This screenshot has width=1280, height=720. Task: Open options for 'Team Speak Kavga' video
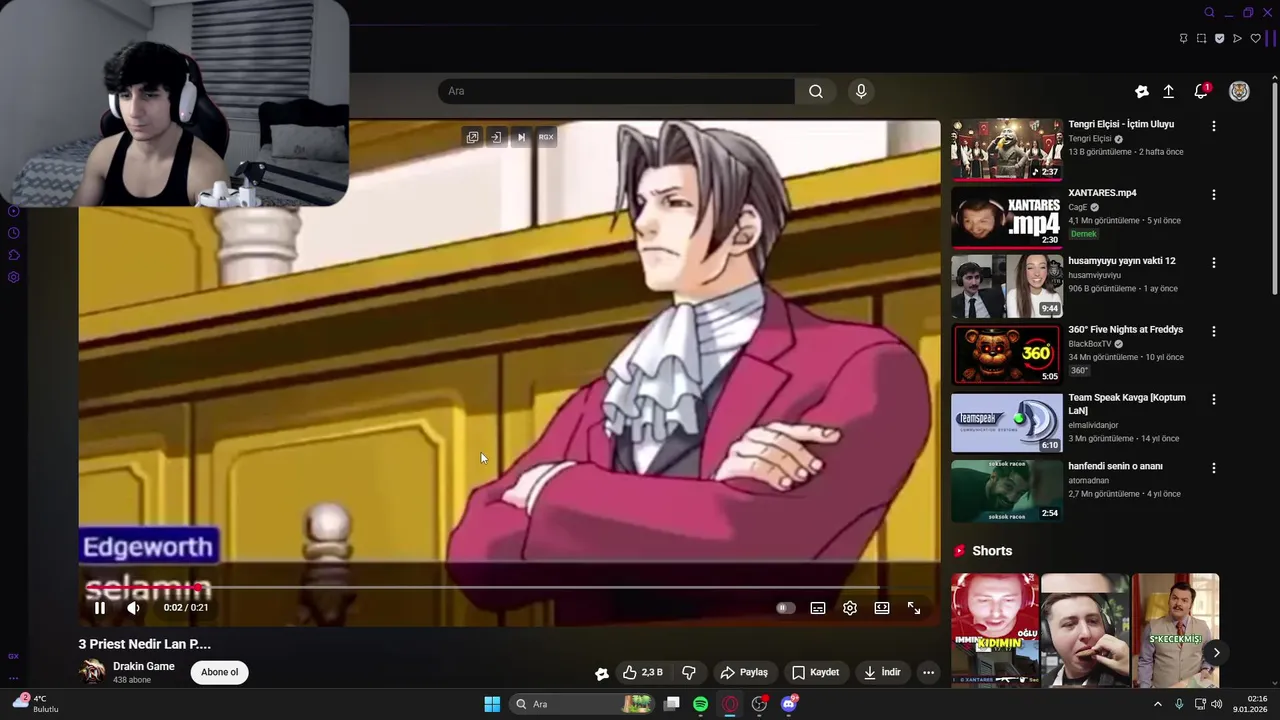point(1213,399)
